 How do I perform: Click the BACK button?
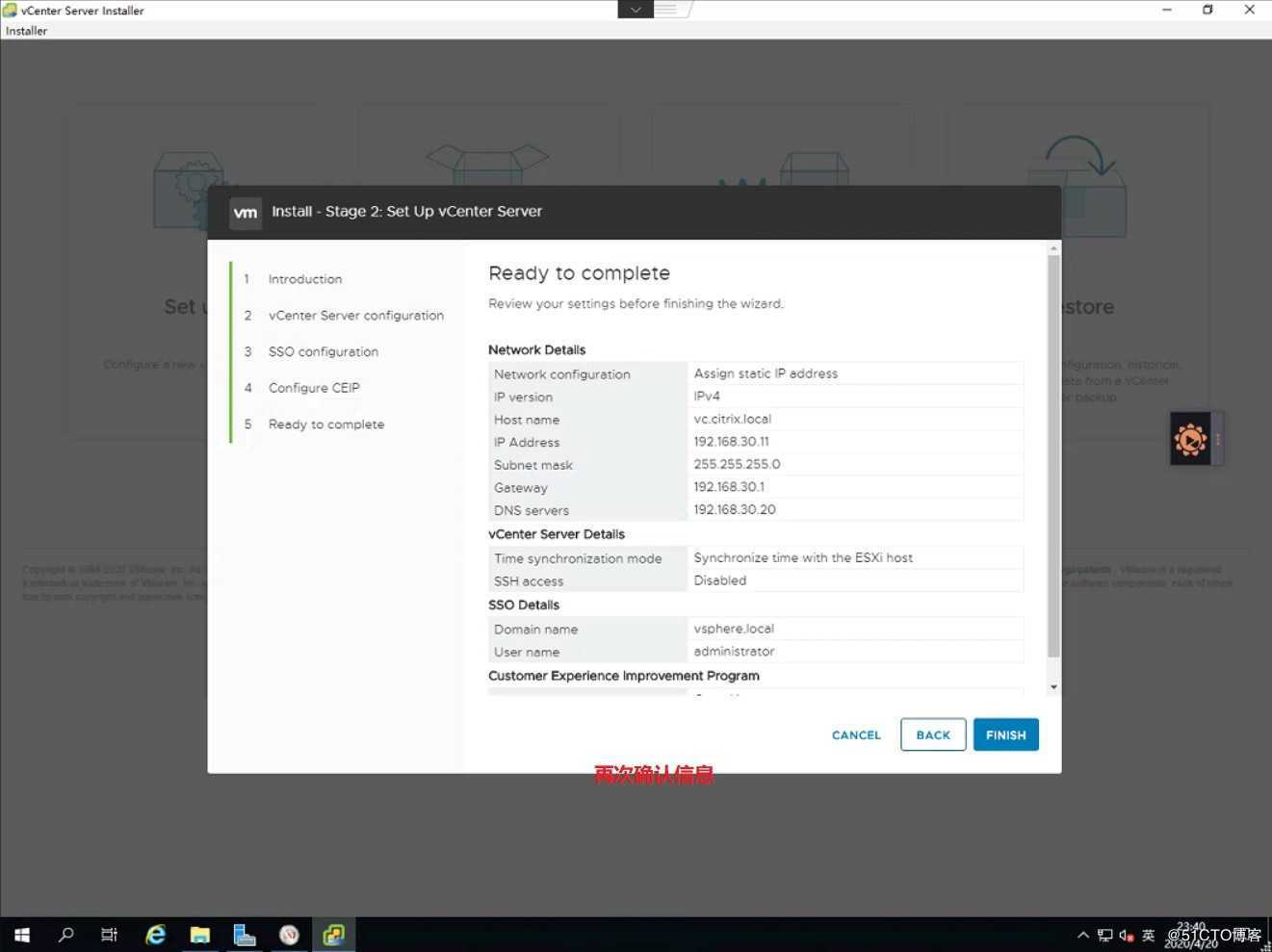(x=933, y=734)
